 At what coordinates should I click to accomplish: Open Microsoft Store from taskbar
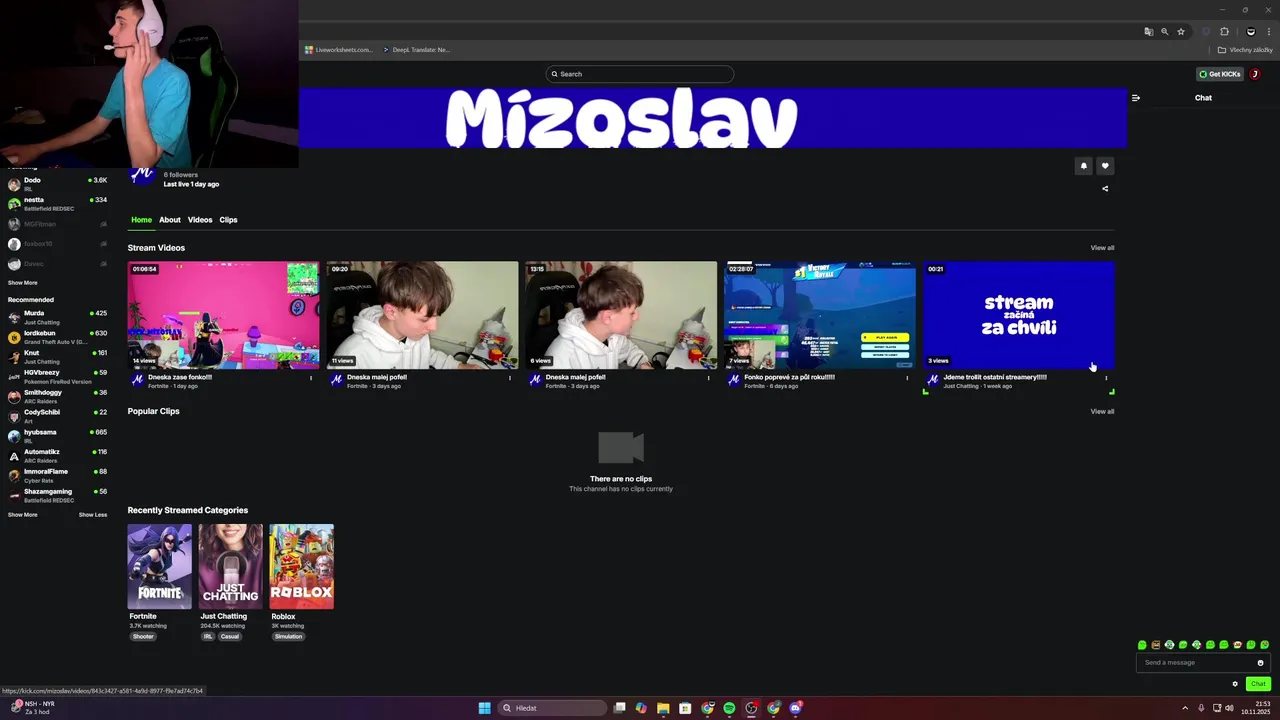pos(685,708)
